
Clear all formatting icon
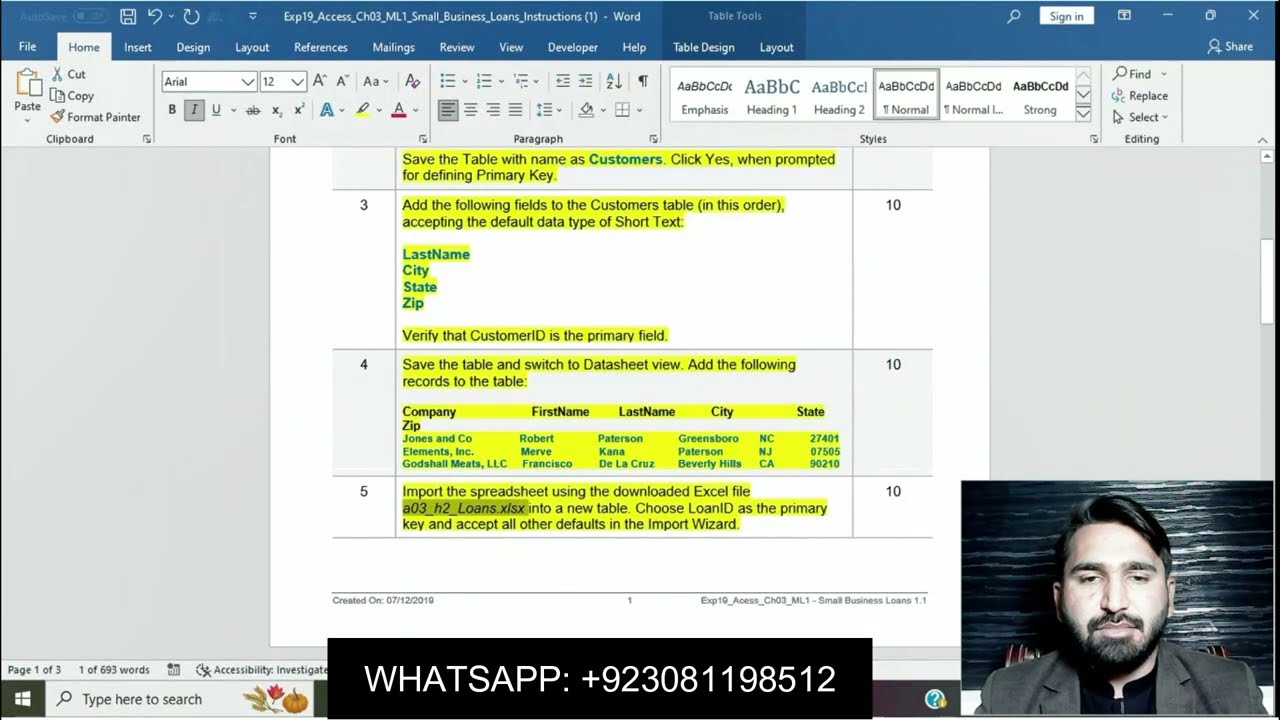(x=412, y=81)
